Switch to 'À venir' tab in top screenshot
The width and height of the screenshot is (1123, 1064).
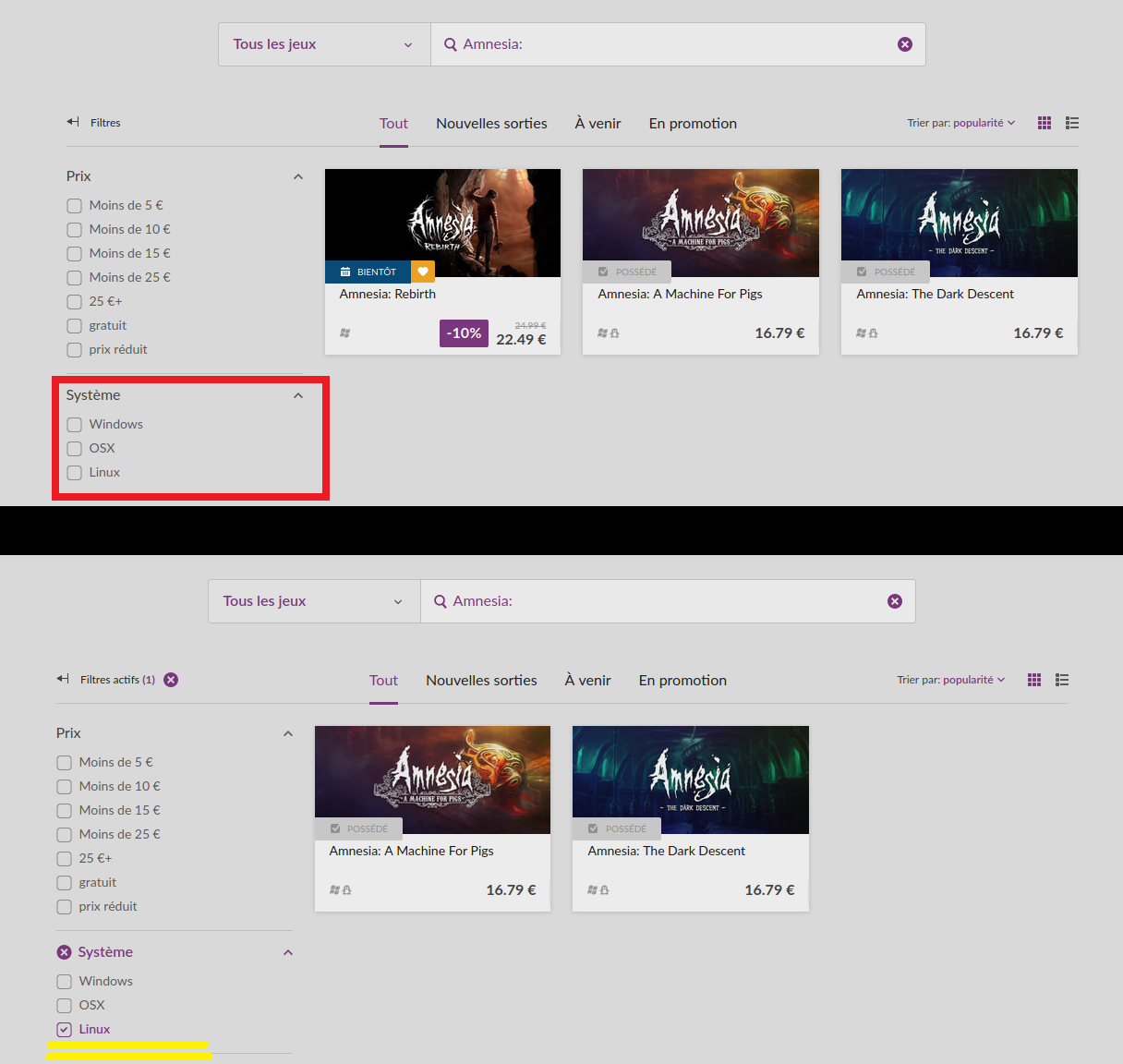[x=598, y=124]
